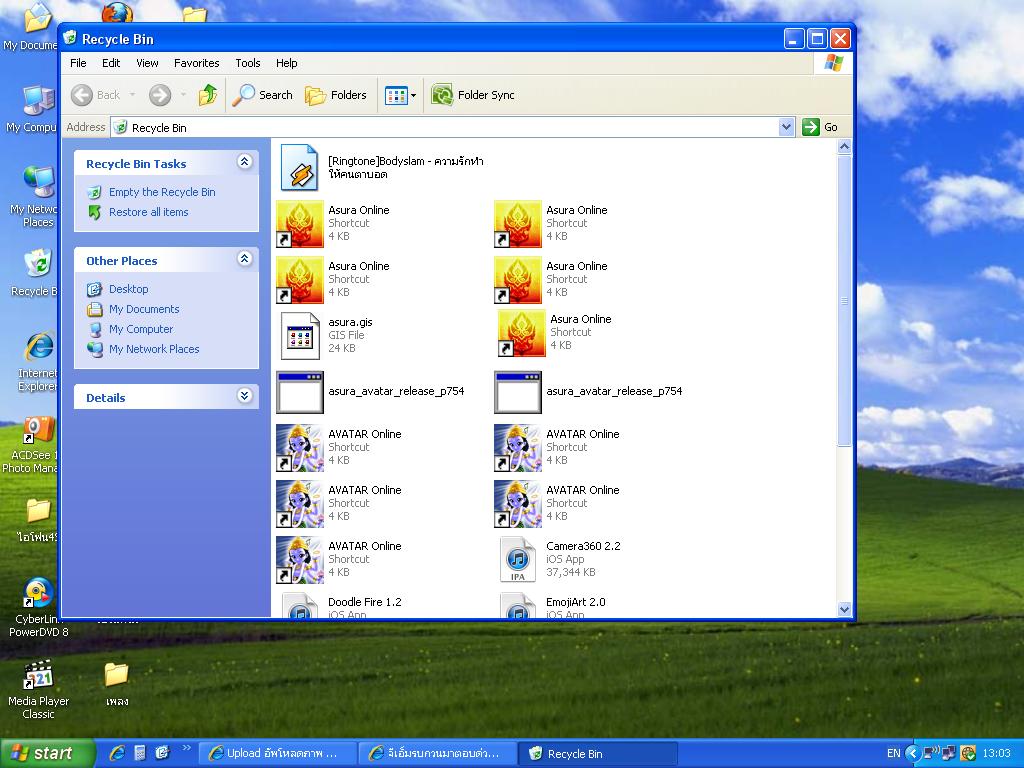Select the right asura_avatar_release_p754 program icon

(518, 392)
